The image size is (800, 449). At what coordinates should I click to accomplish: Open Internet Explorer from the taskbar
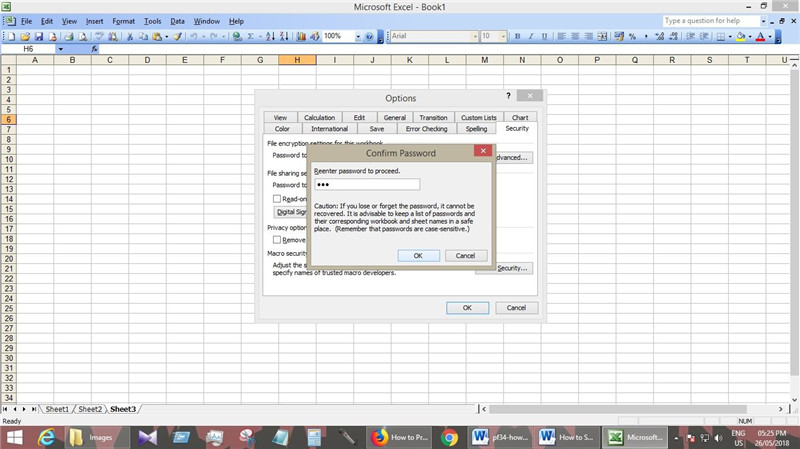(x=46, y=437)
